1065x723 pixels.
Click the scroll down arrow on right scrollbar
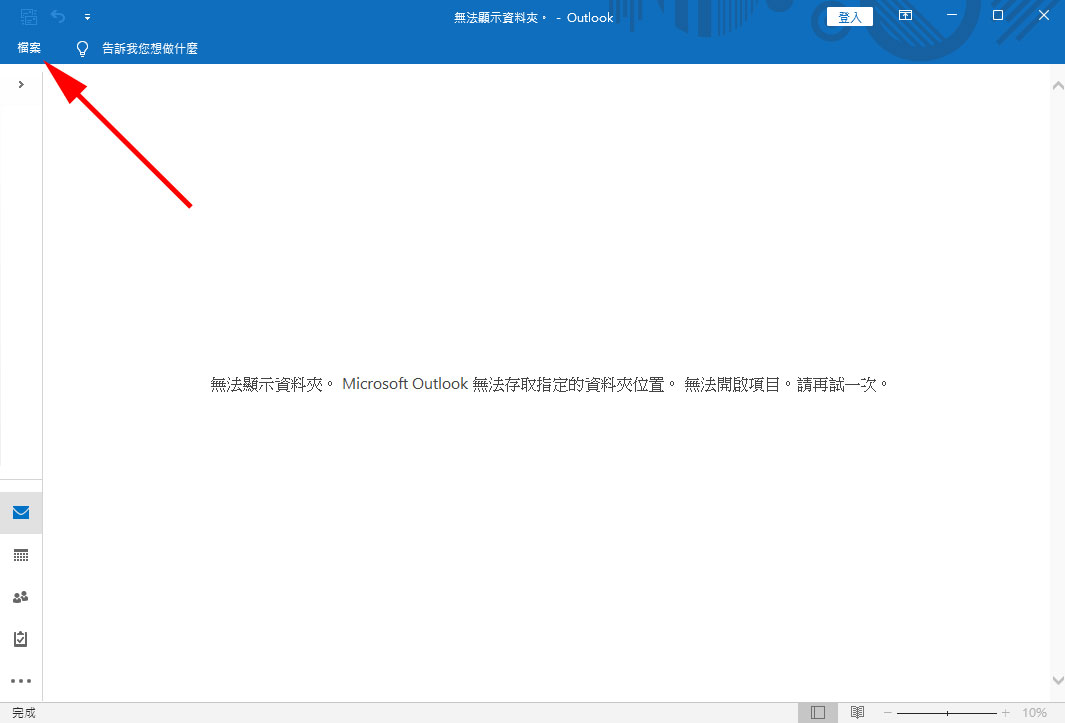pos(1058,680)
